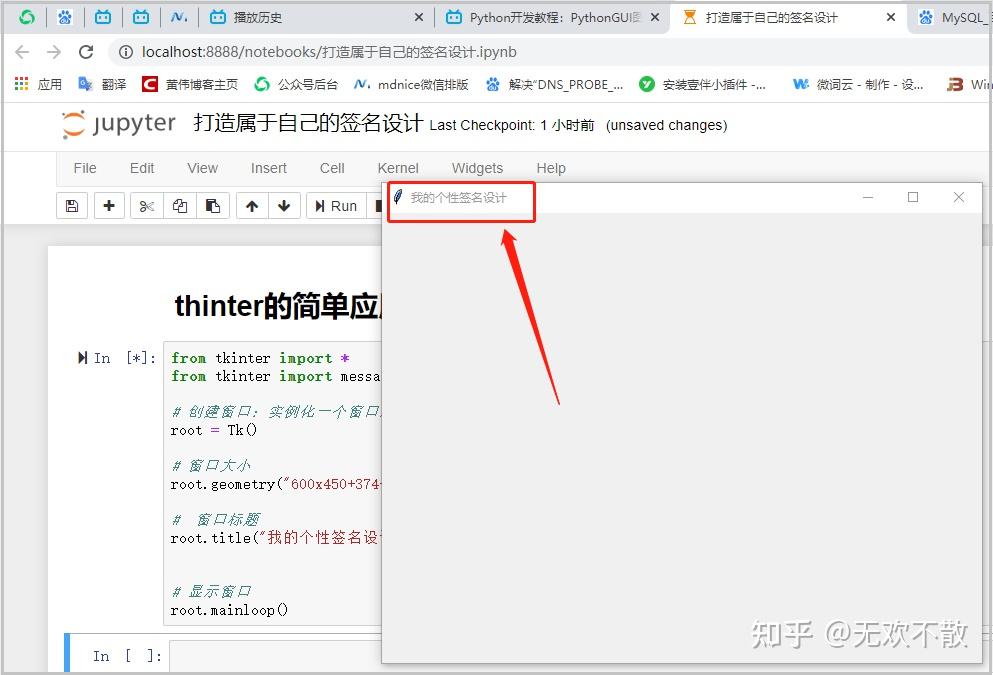This screenshot has width=993, height=675.
Task: Click the red left In-cell execution indicator bar
Action: (66, 655)
